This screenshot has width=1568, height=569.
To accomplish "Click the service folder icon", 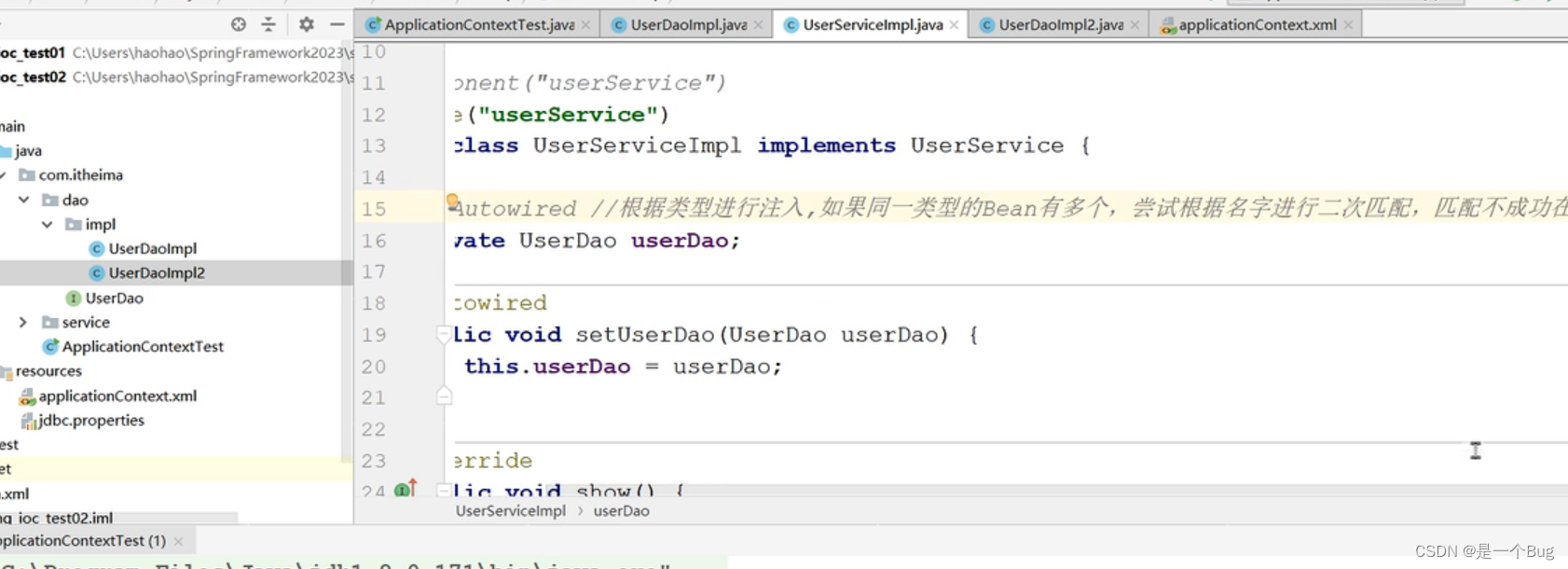I will (50, 322).
